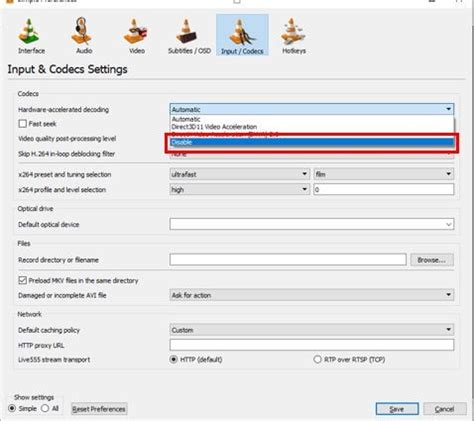
Task: Open the Hotkeys preferences cone icon
Action: click(x=294, y=36)
